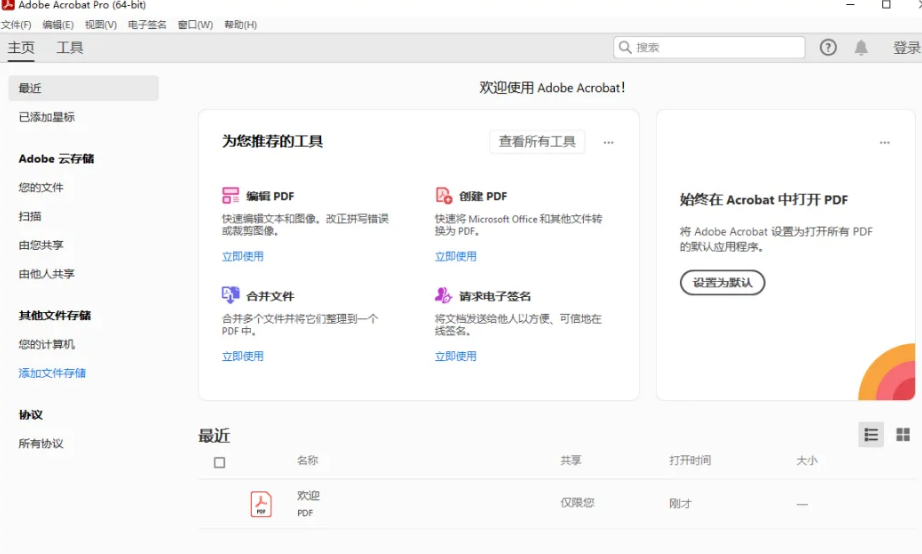Click the PDF file icon for 欢迎
The height and width of the screenshot is (554, 922).
pyautogui.click(x=261, y=504)
